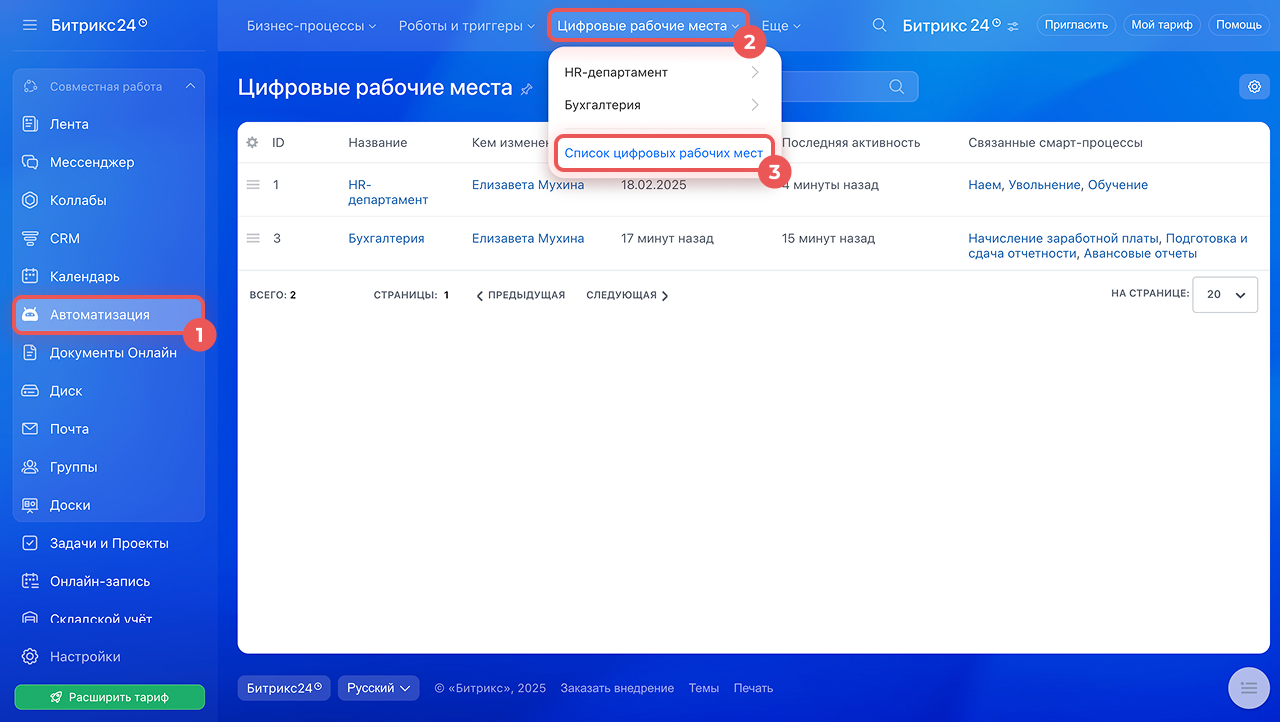This screenshot has height=722, width=1280.
Task: Click the Коллабы sidebar icon
Action: pos(30,200)
